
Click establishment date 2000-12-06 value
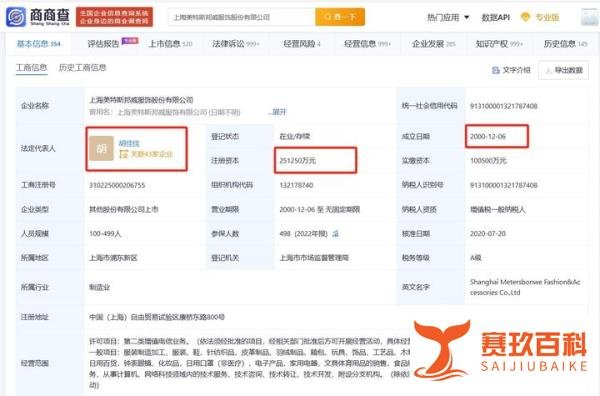pos(488,136)
